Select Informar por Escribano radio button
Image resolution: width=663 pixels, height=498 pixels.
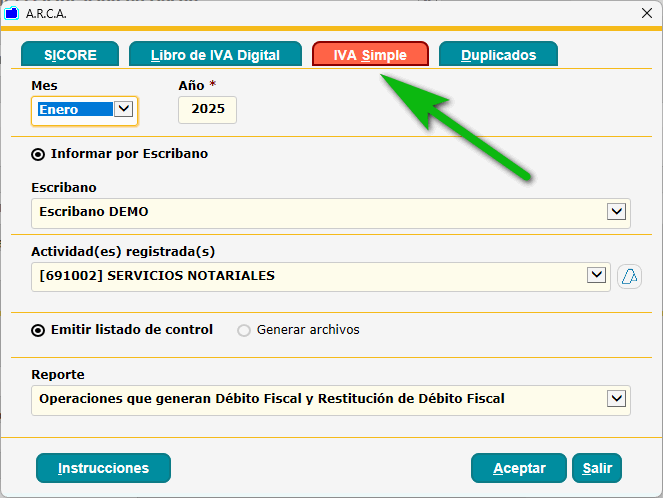point(38,154)
